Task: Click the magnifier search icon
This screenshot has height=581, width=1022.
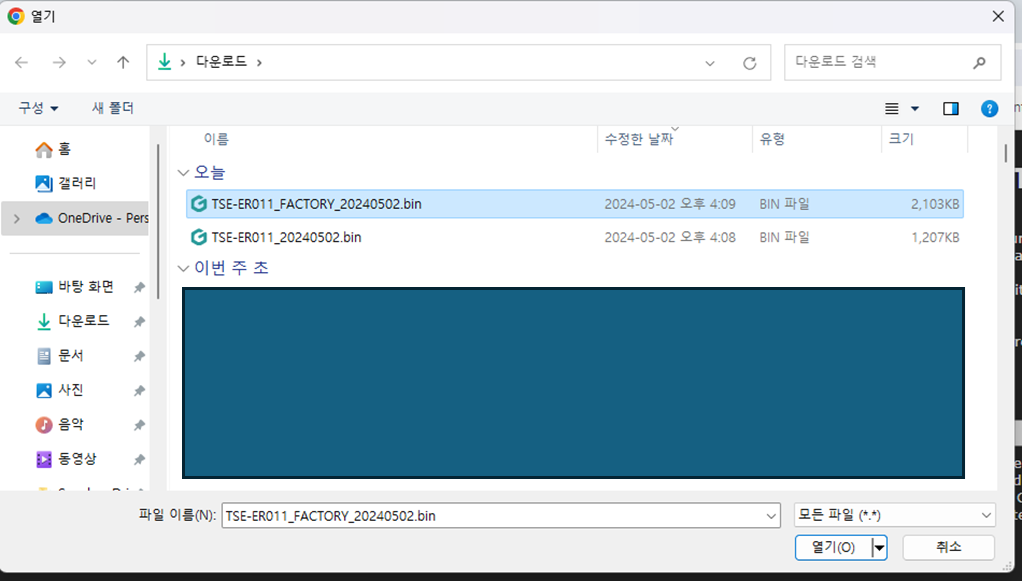Action: [979, 63]
